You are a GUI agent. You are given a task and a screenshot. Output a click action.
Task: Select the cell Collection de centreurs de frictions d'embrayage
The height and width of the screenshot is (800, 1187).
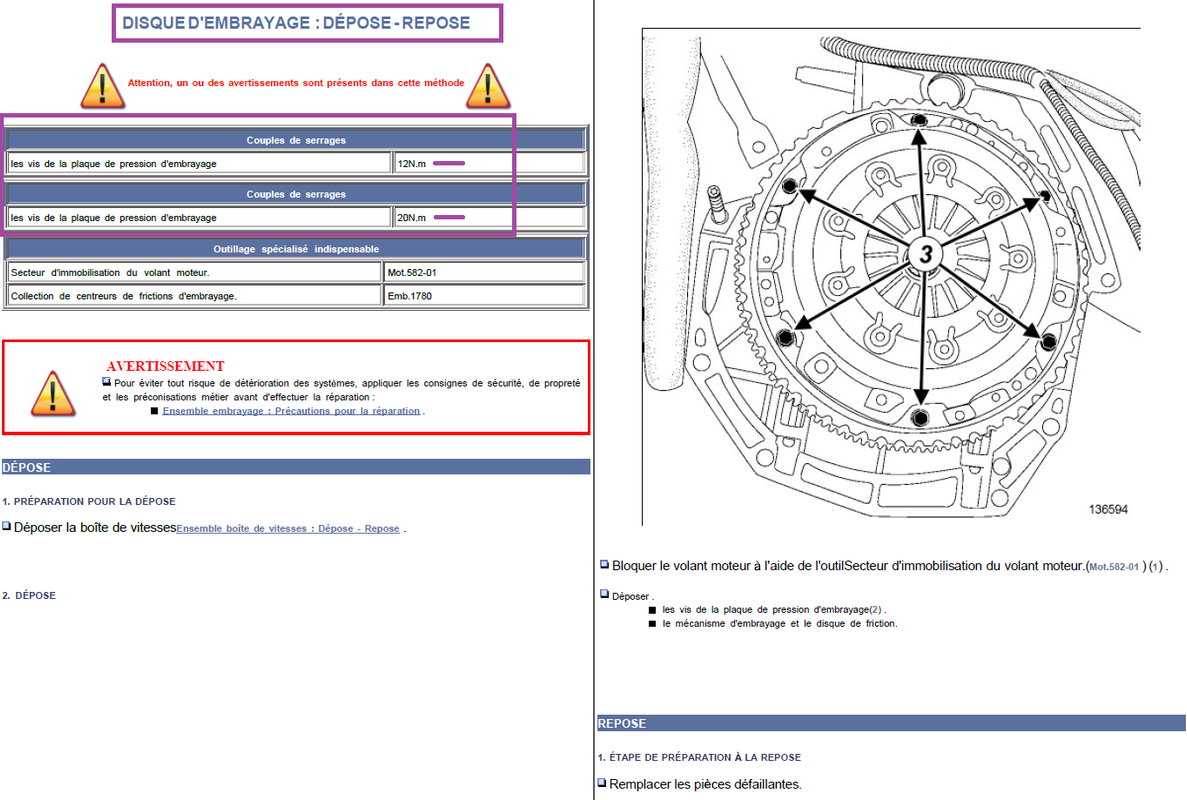point(195,296)
